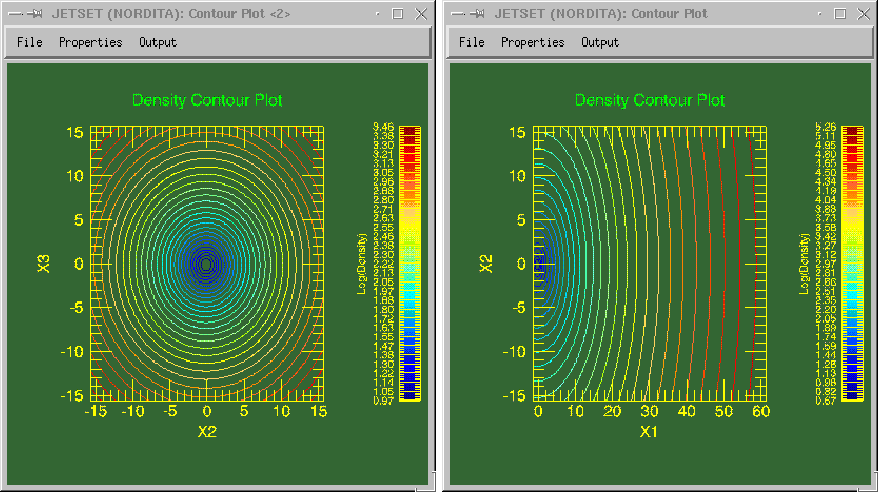The height and width of the screenshot is (492, 878).
Task: Open File menu in Contour Plot <2> window
Action: 30,42
